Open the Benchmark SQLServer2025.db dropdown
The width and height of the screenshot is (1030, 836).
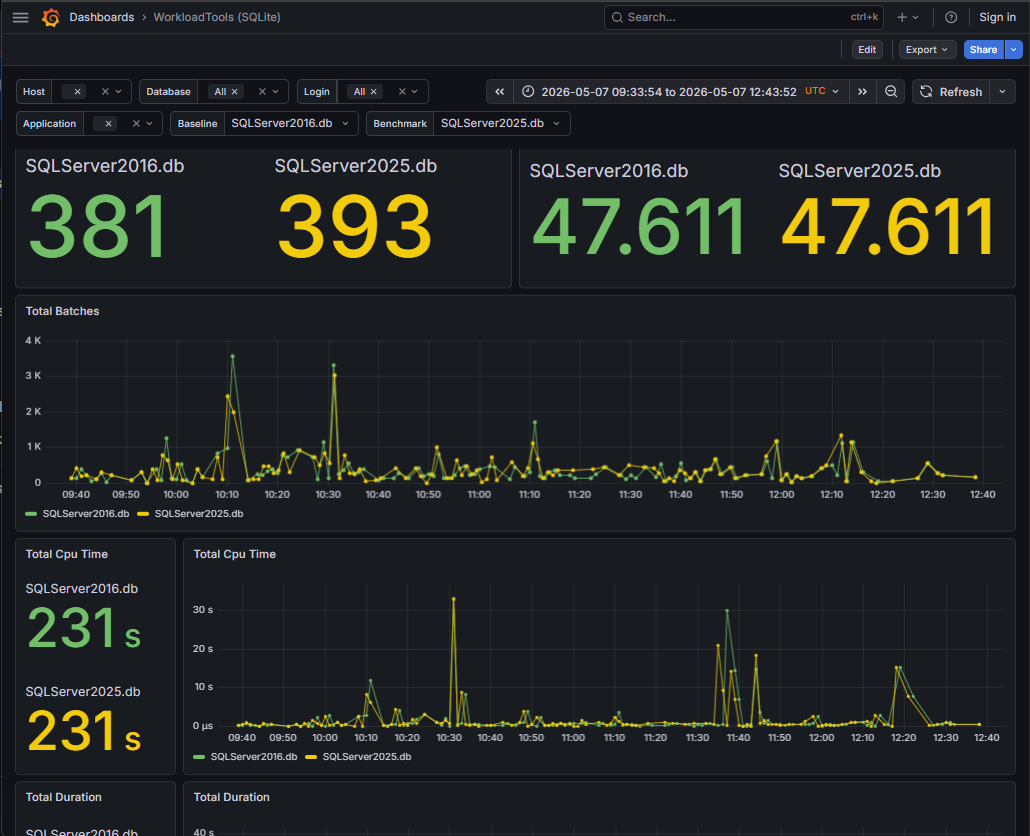501,123
